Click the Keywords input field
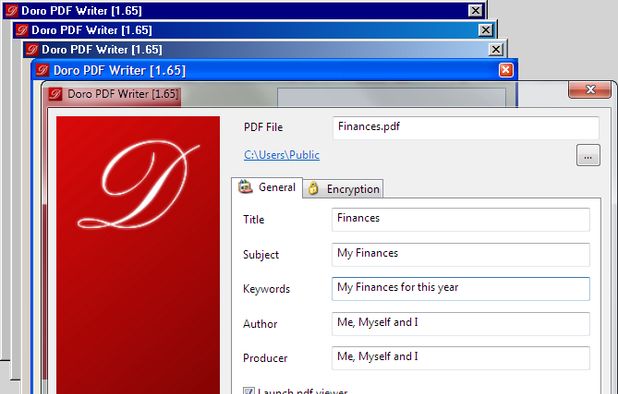The image size is (618, 394). tap(461, 289)
